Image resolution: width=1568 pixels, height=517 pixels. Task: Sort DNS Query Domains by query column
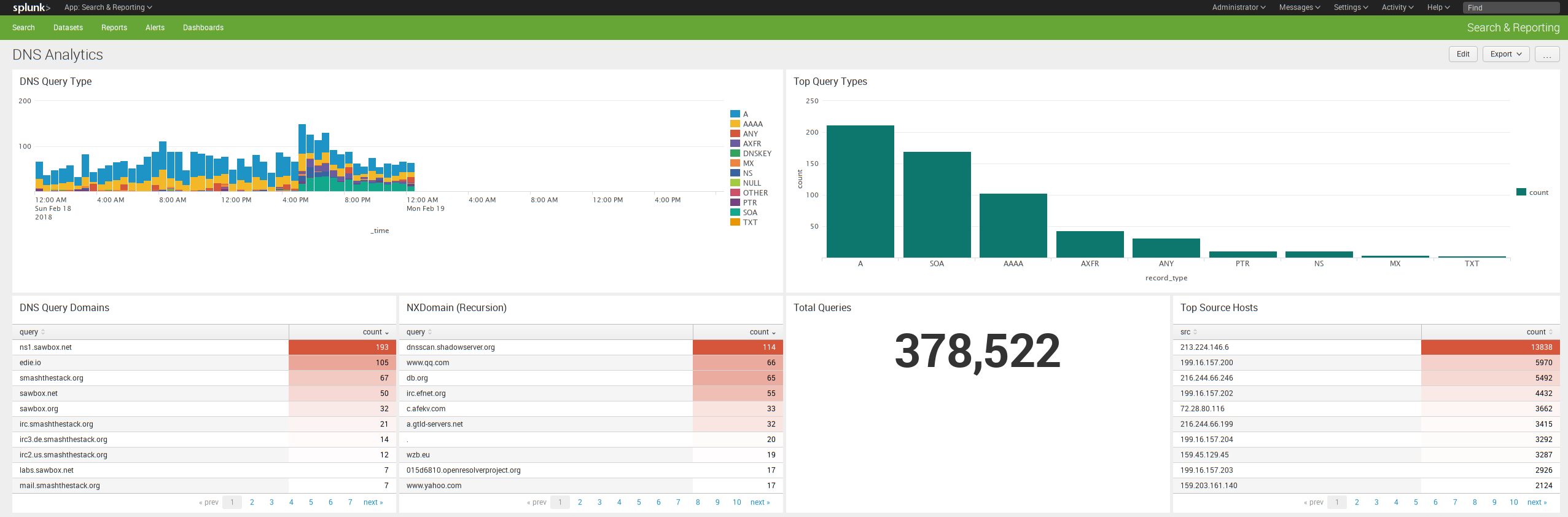coord(32,332)
